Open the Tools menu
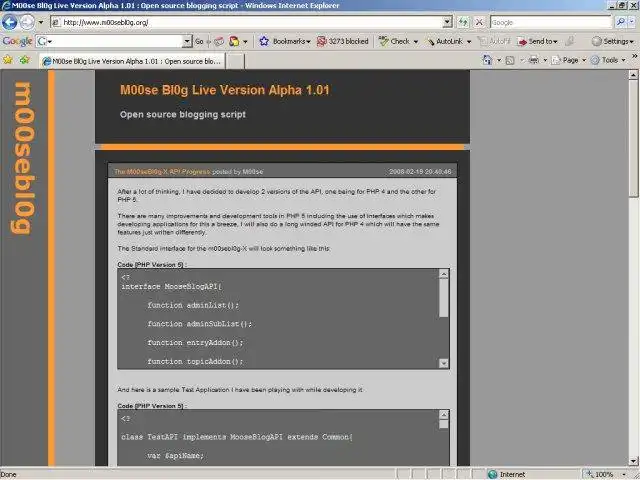 pyautogui.click(x=609, y=60)
